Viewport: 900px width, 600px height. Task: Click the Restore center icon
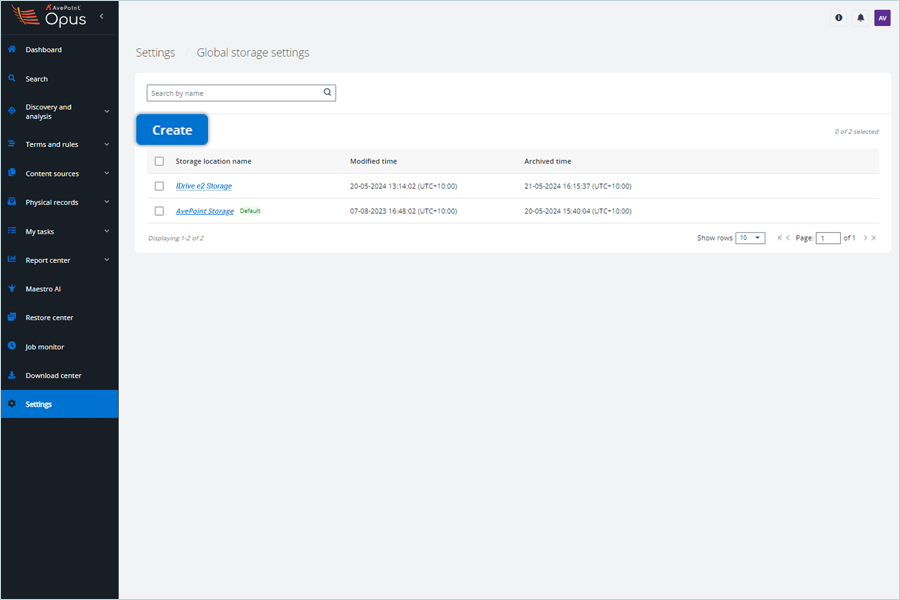point(11,317)
